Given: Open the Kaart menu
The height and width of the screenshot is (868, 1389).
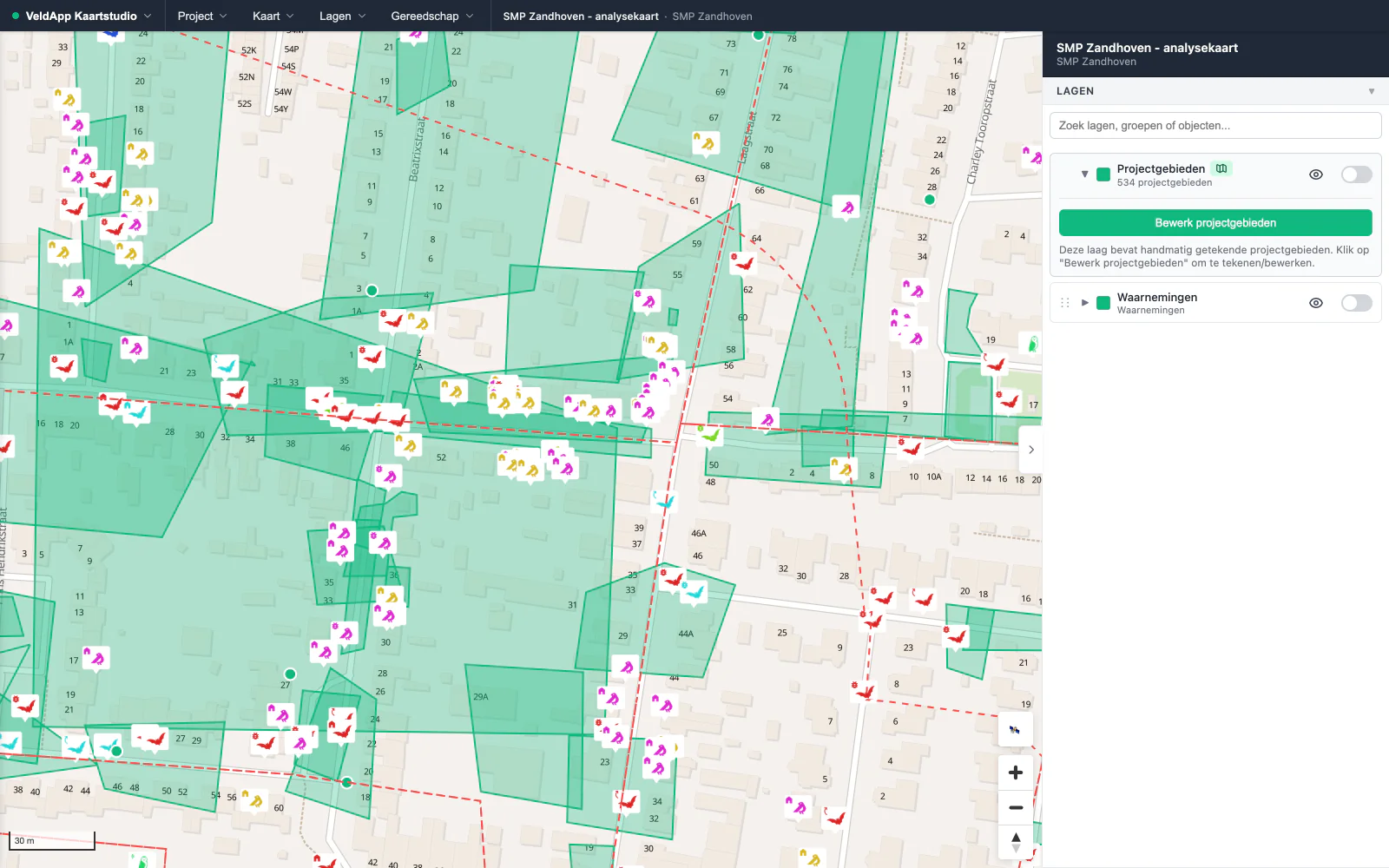Looking at the screenshot, I should click(273, 16).
